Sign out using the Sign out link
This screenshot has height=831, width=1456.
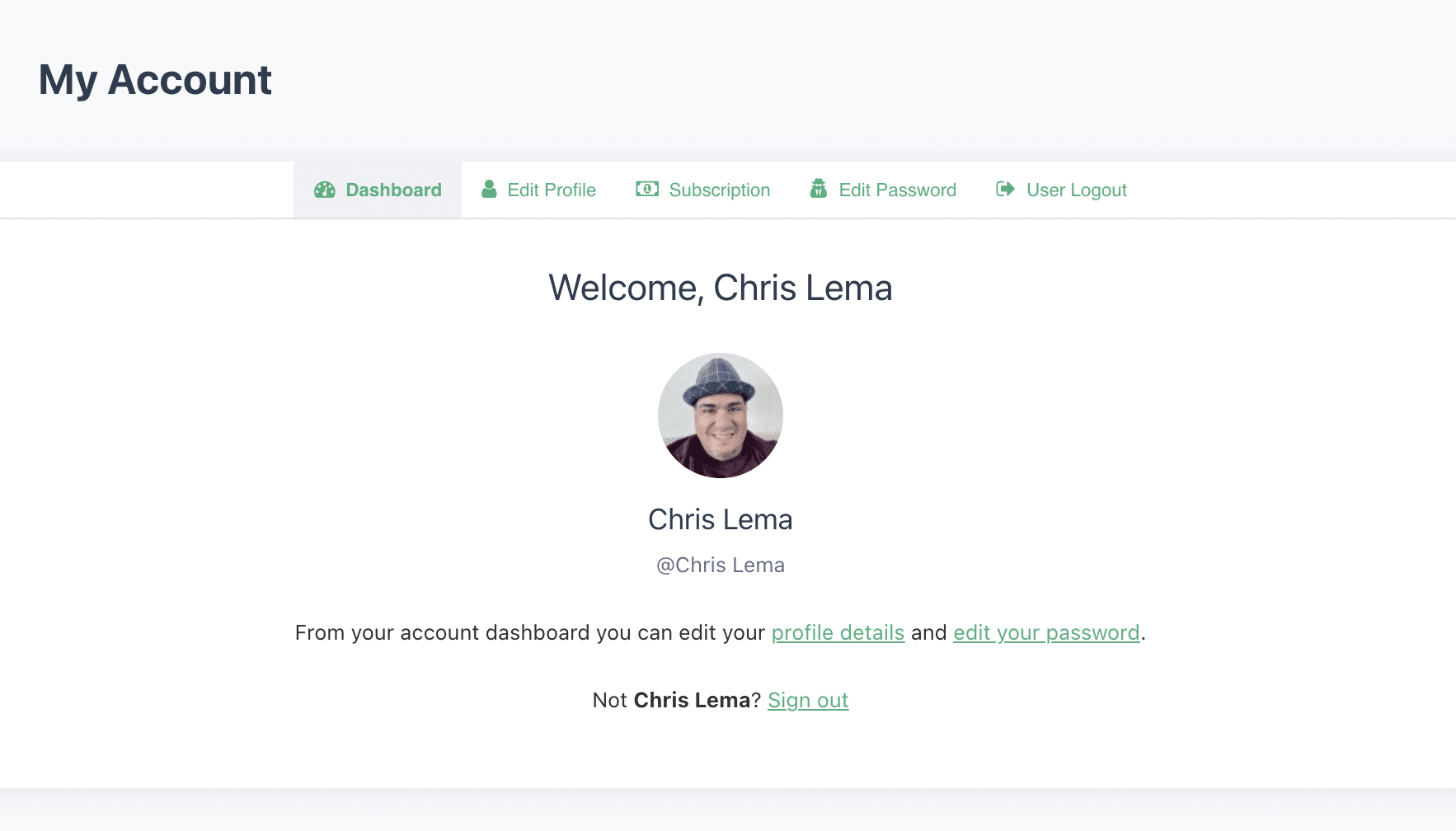pos(808,700)
